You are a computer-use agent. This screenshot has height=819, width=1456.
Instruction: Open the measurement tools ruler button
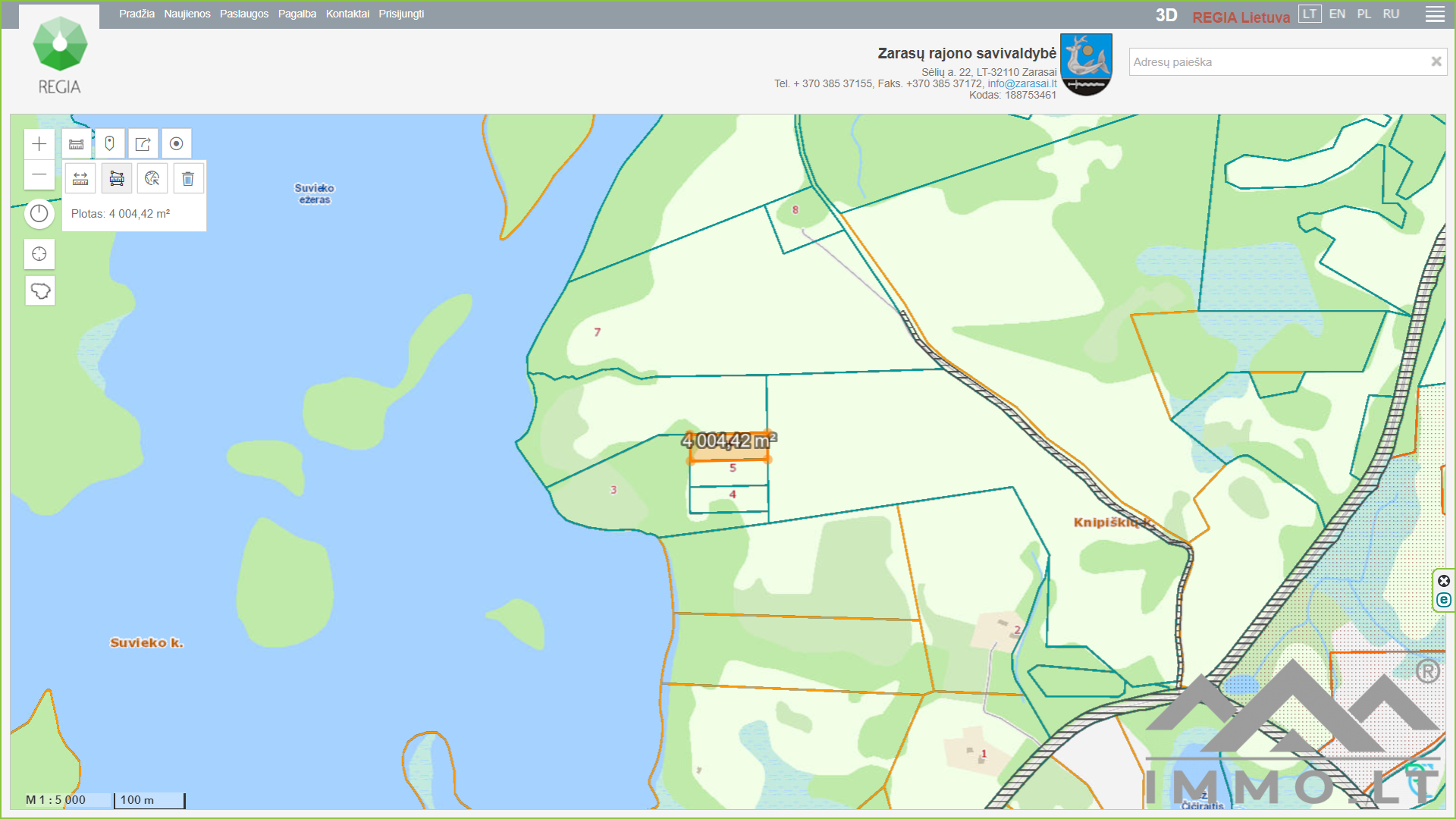click(77, 144)
